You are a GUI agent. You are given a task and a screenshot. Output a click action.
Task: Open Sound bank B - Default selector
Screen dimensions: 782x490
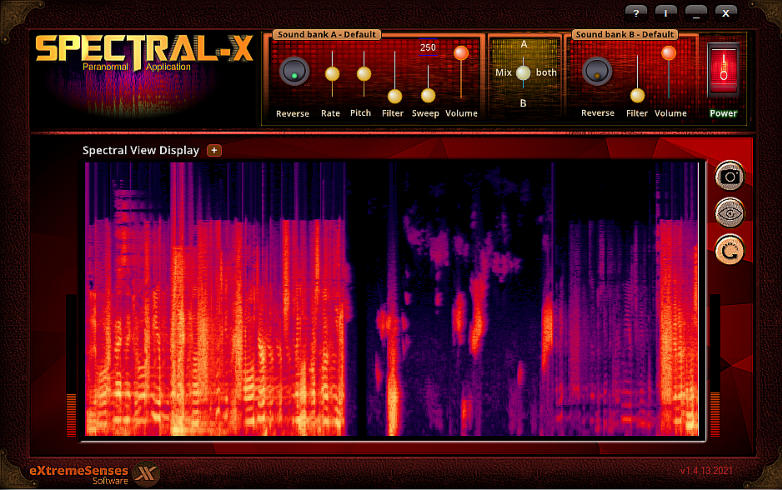[625, 34]
